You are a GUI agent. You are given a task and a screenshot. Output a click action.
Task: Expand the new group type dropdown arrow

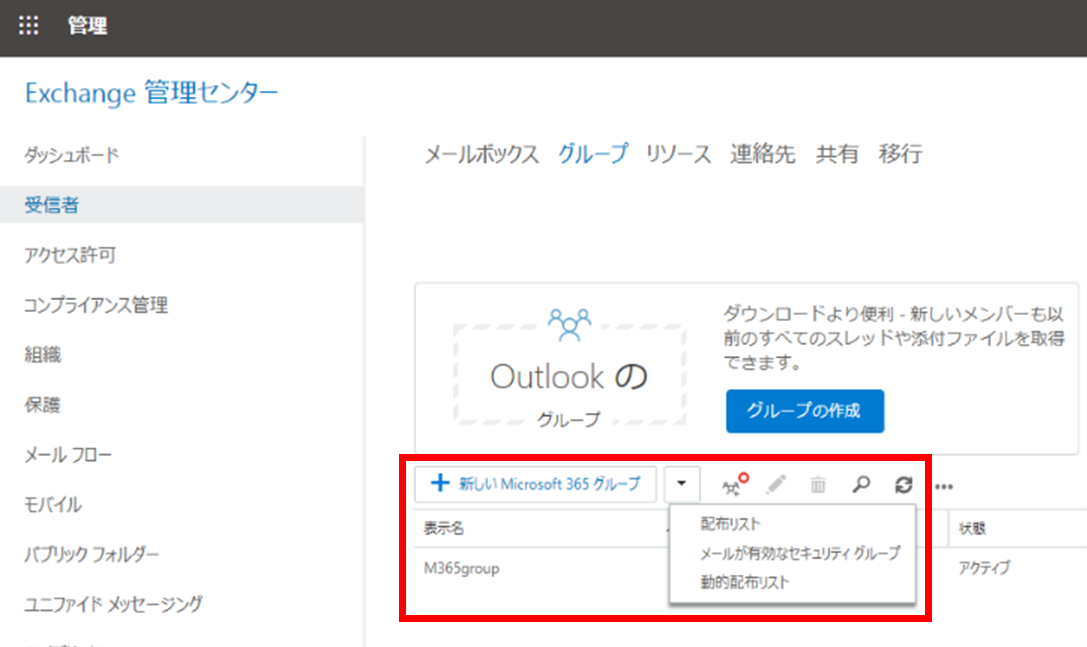pos(681,483)
